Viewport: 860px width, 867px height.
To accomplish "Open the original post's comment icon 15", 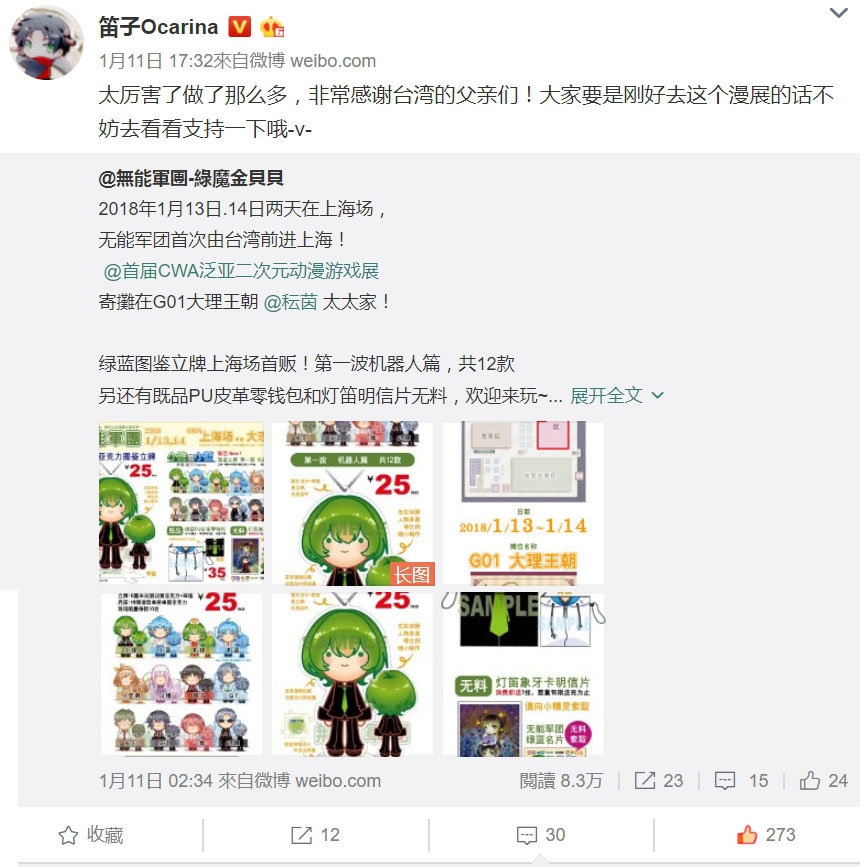I will pos(742,781).
